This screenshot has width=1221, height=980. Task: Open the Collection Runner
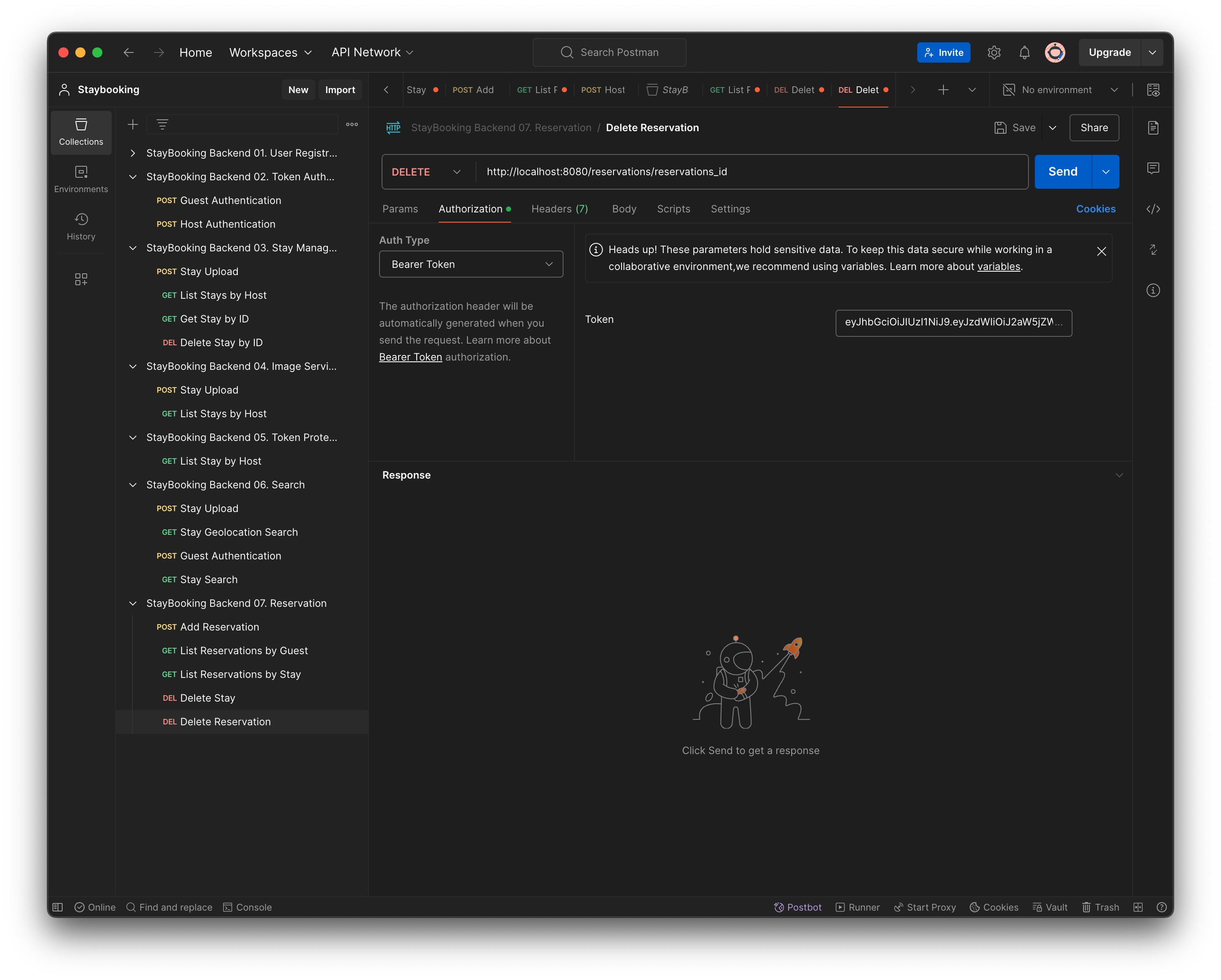[x=858, y=907]
